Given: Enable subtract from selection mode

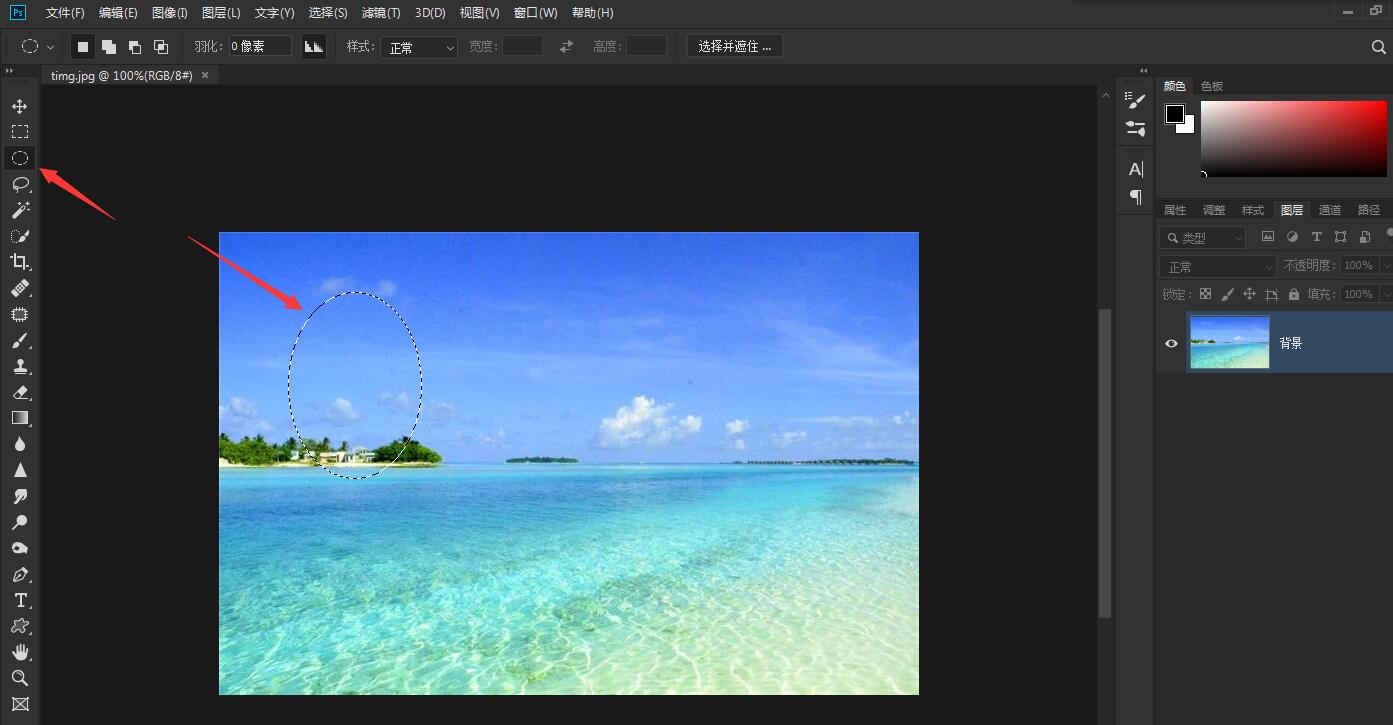Looking at the screenshot, I should point(134,45).
